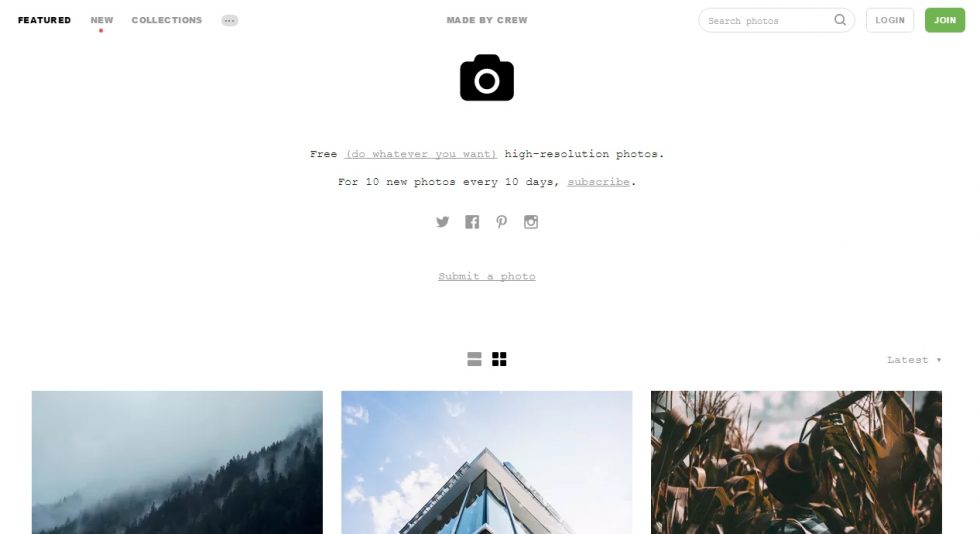Follow the subscribe link
Image resolution: width=980 pixels, height=534 pixels.
[599, 182]
